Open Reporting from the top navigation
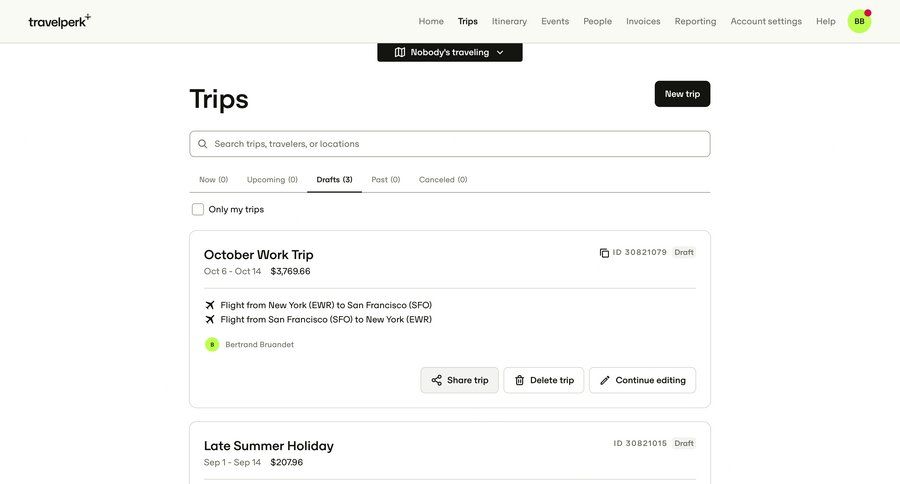This screenshot has height=484, width=900. (695, 21)
